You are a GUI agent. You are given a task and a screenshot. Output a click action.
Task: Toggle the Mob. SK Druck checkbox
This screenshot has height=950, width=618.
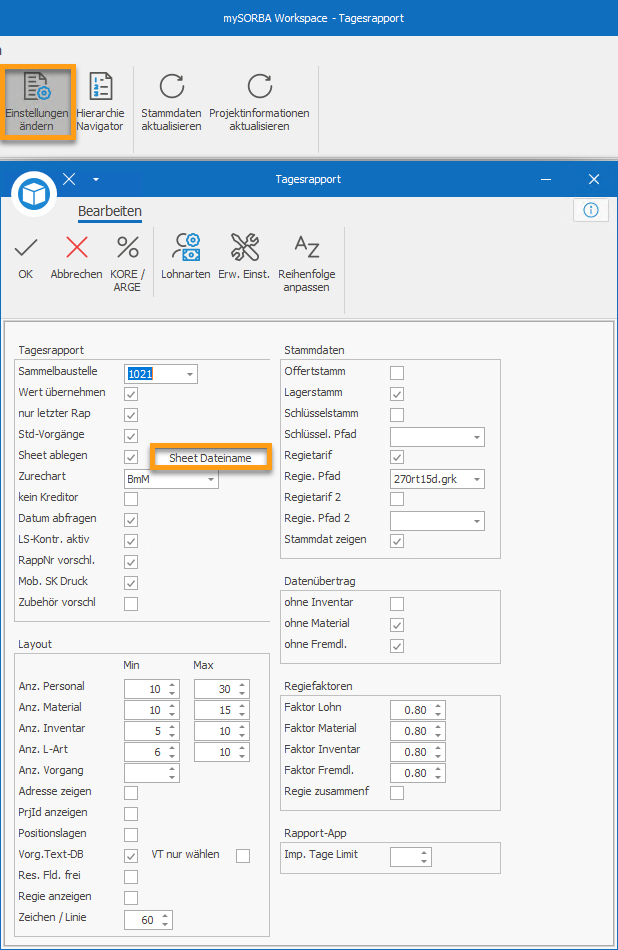131,583
